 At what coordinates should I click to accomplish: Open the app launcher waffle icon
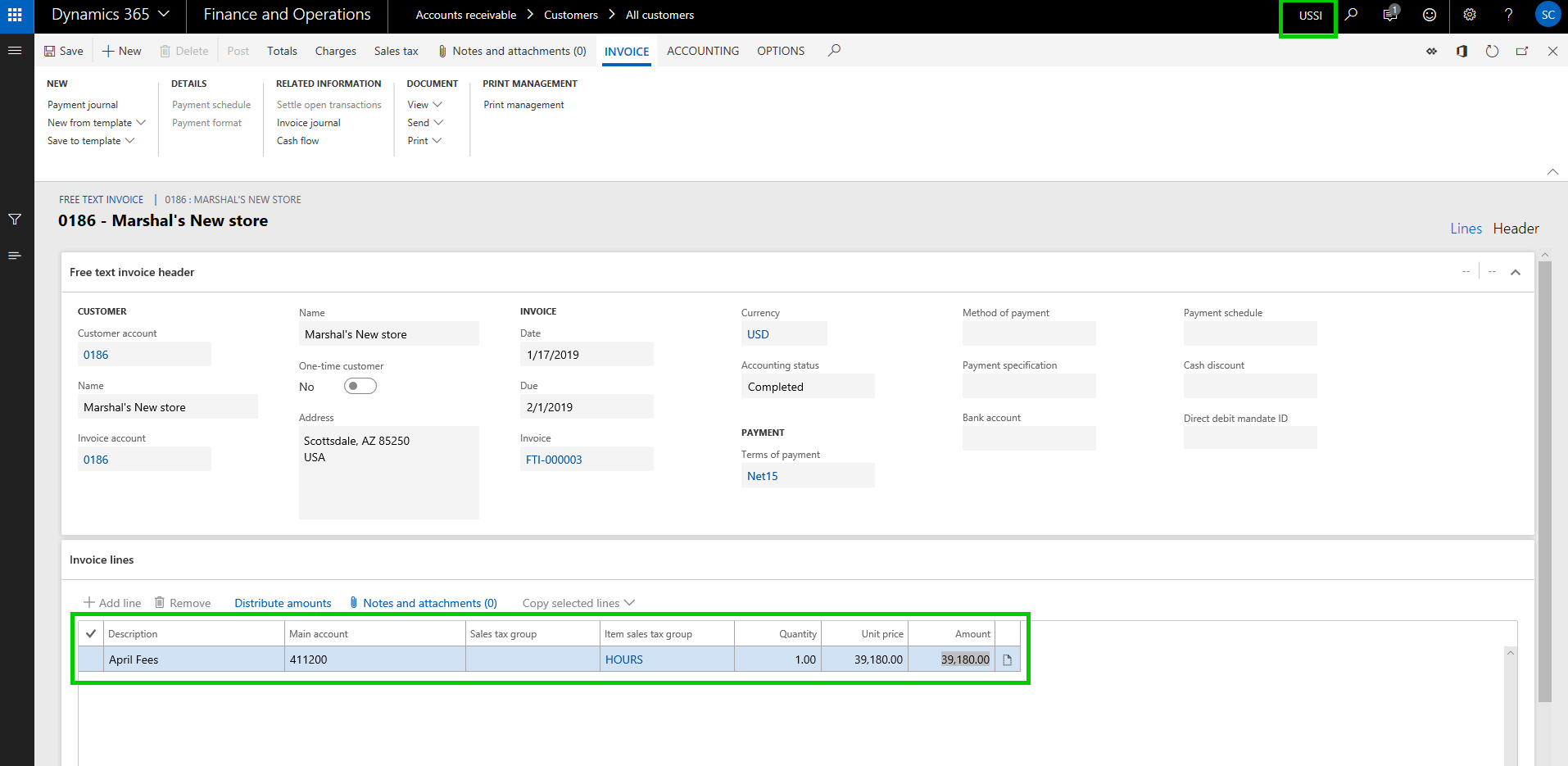(15, 15)
